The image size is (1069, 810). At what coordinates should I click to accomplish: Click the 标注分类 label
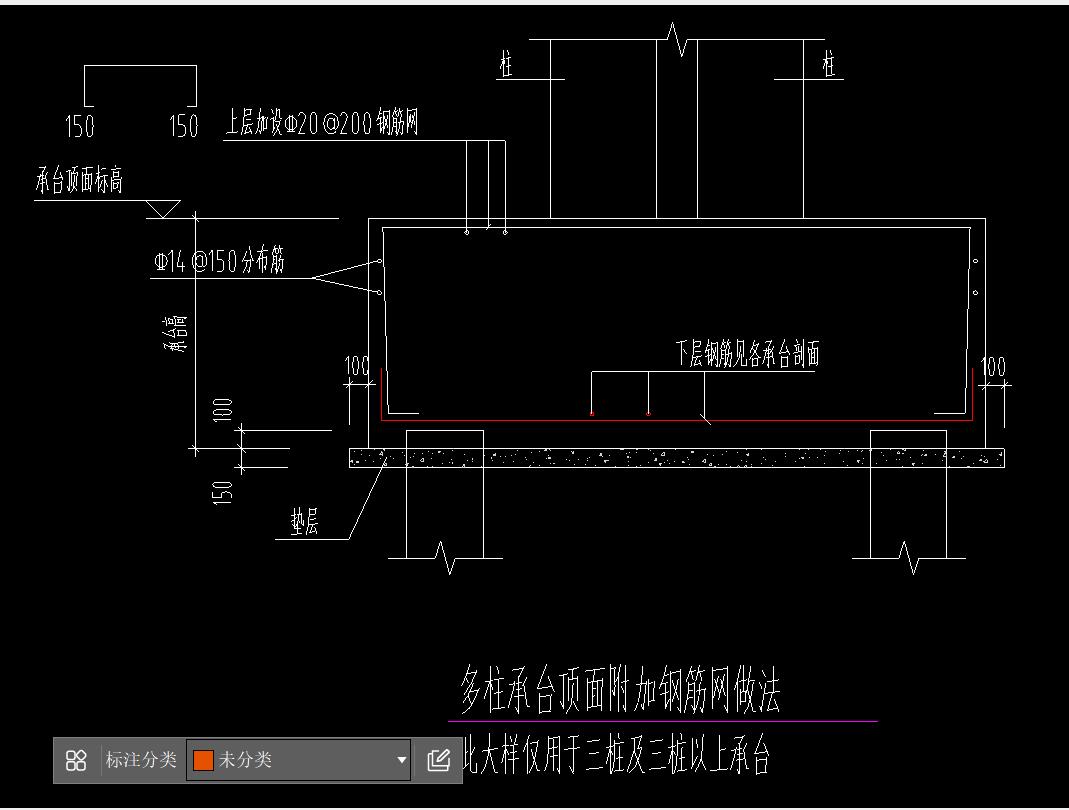point(141,760)
